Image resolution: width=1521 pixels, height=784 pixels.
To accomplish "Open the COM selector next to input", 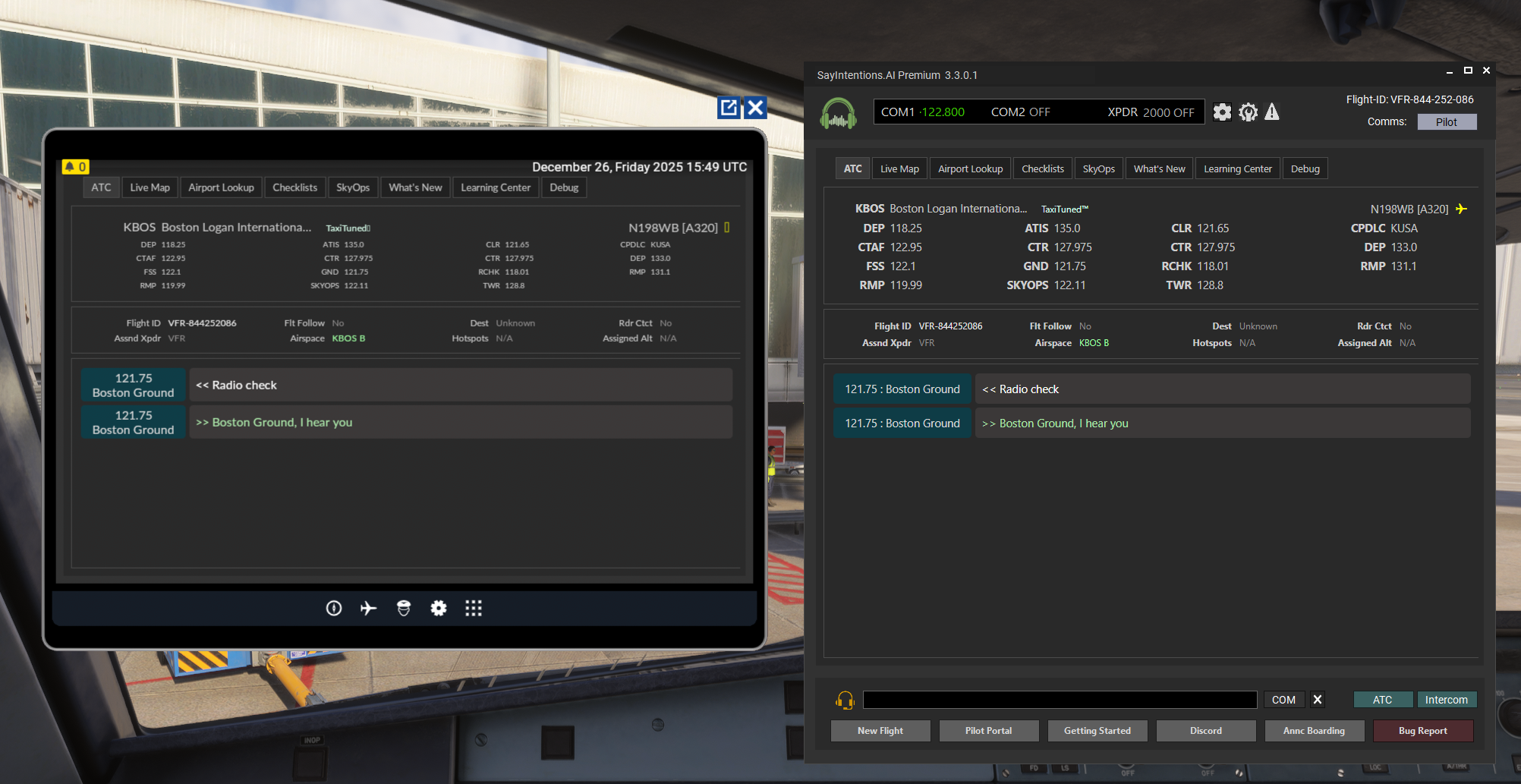I will tap(1284, 700).
